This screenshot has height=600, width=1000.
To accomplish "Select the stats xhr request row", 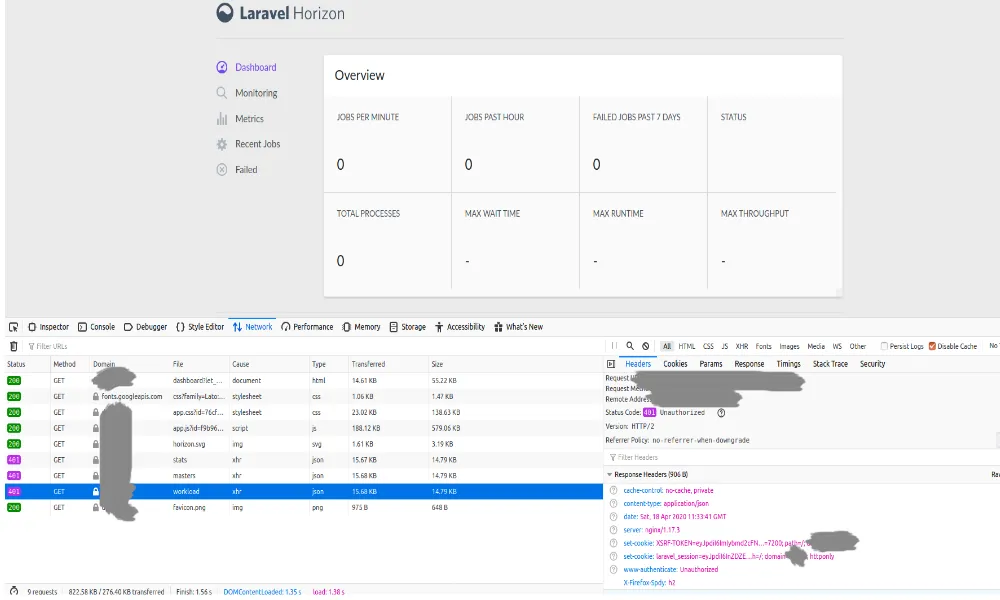I will [x=304, y=460].
